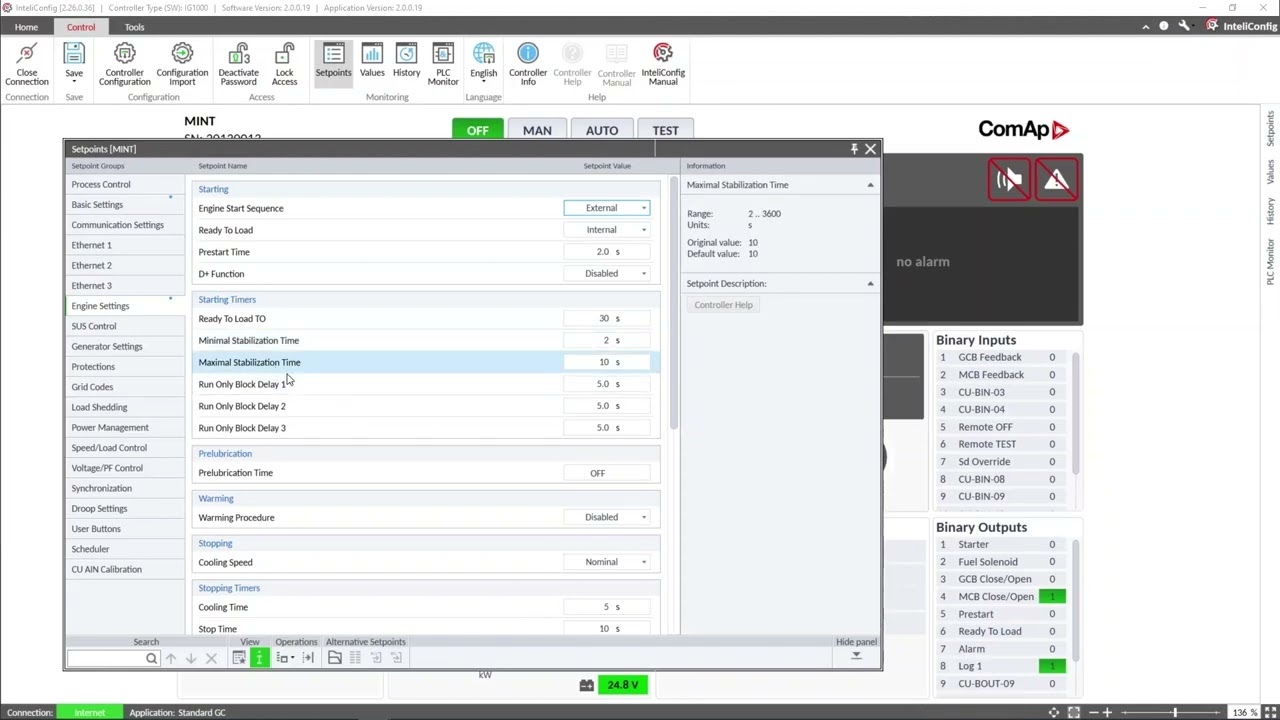Click the info icon in the top bar
The height and width of the screenshot is (720, 1280).
[1164, 26]
